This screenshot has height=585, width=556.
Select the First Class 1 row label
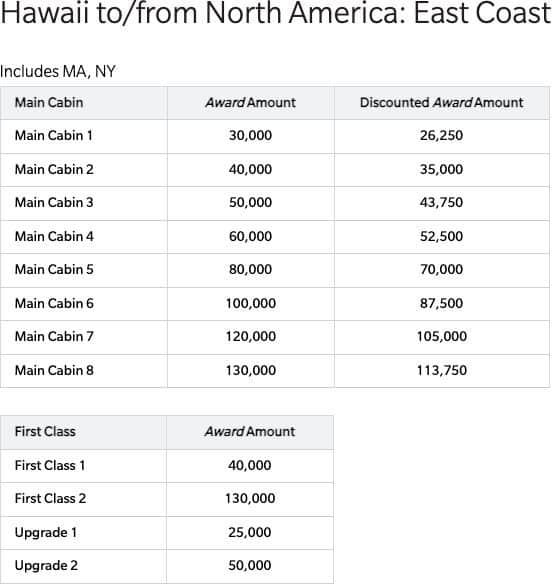(50, 466)
